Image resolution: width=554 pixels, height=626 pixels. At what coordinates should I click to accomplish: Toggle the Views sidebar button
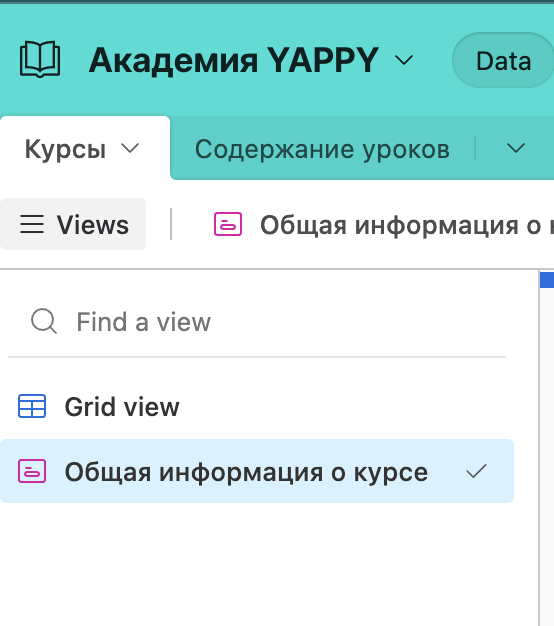73,224
